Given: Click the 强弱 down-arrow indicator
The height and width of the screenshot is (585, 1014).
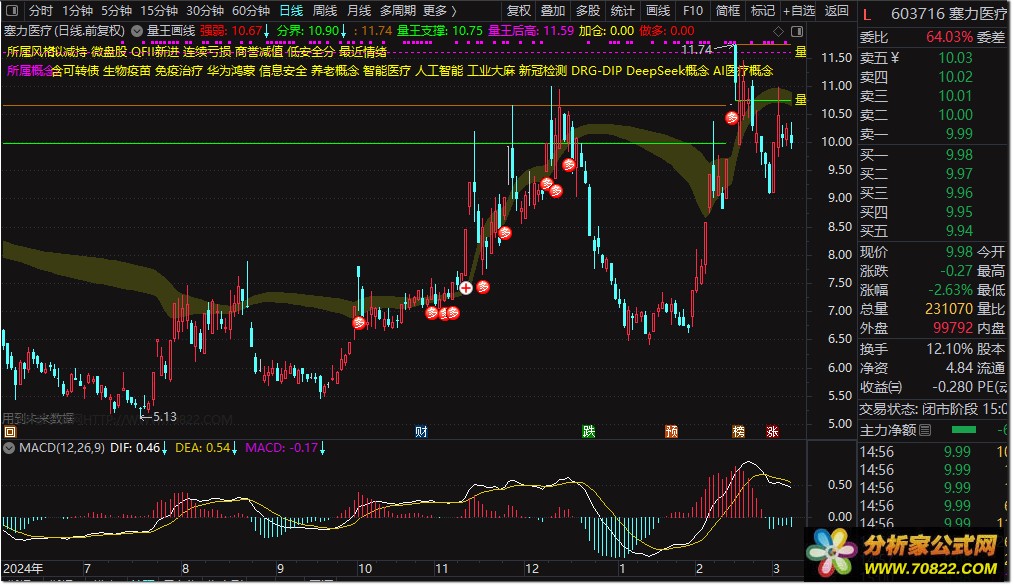Looking at the screenshot, I should pos(266,31).
